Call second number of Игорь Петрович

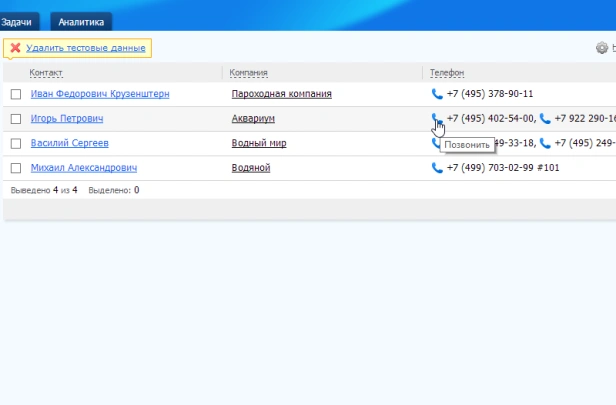coord(545,118)
